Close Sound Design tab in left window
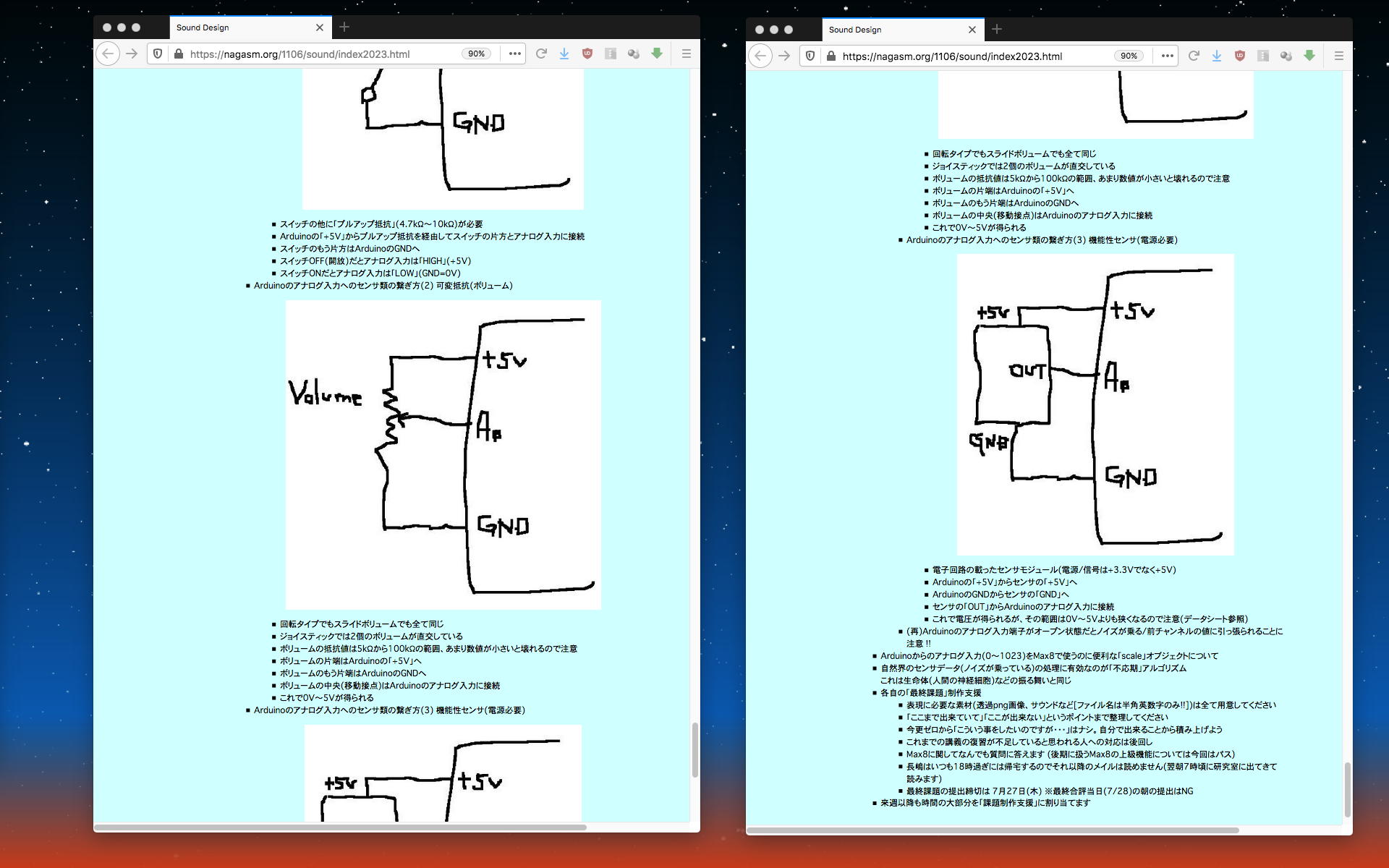1389x868 pixels. [320, 27]
